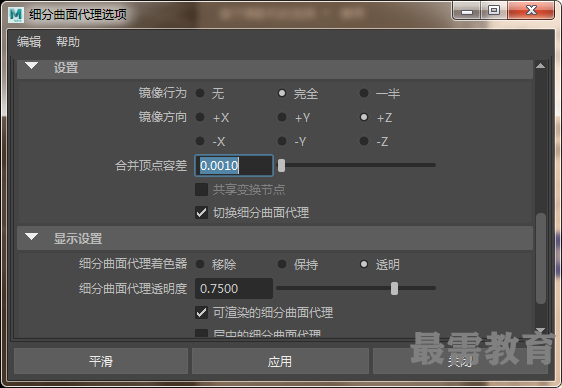Click the scroll up arrow
The height and width of the screenshot is (388, 562).
coord(540,66)
